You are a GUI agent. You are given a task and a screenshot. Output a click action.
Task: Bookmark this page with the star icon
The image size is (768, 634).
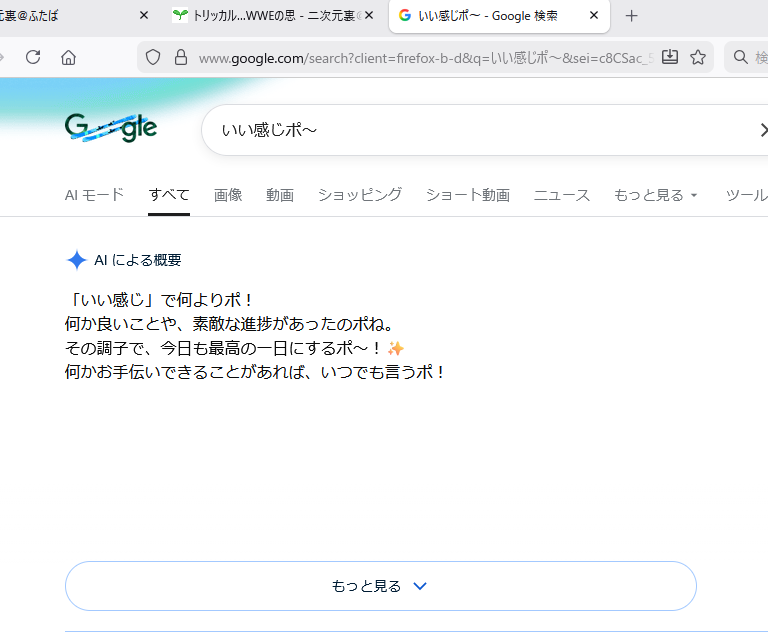(698, 57)
